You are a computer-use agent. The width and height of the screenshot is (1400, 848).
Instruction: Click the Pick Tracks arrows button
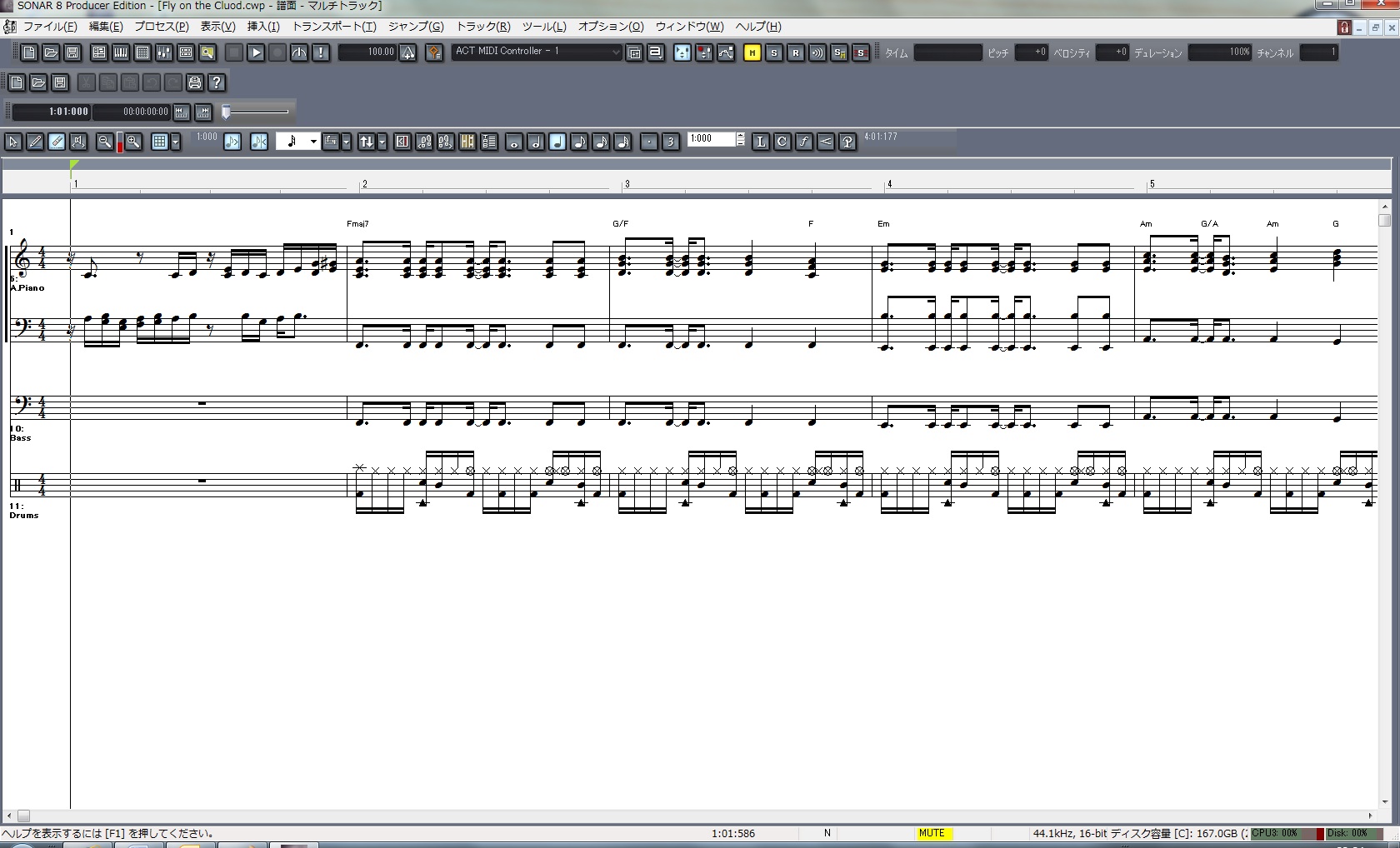click(x=367, y=142)
